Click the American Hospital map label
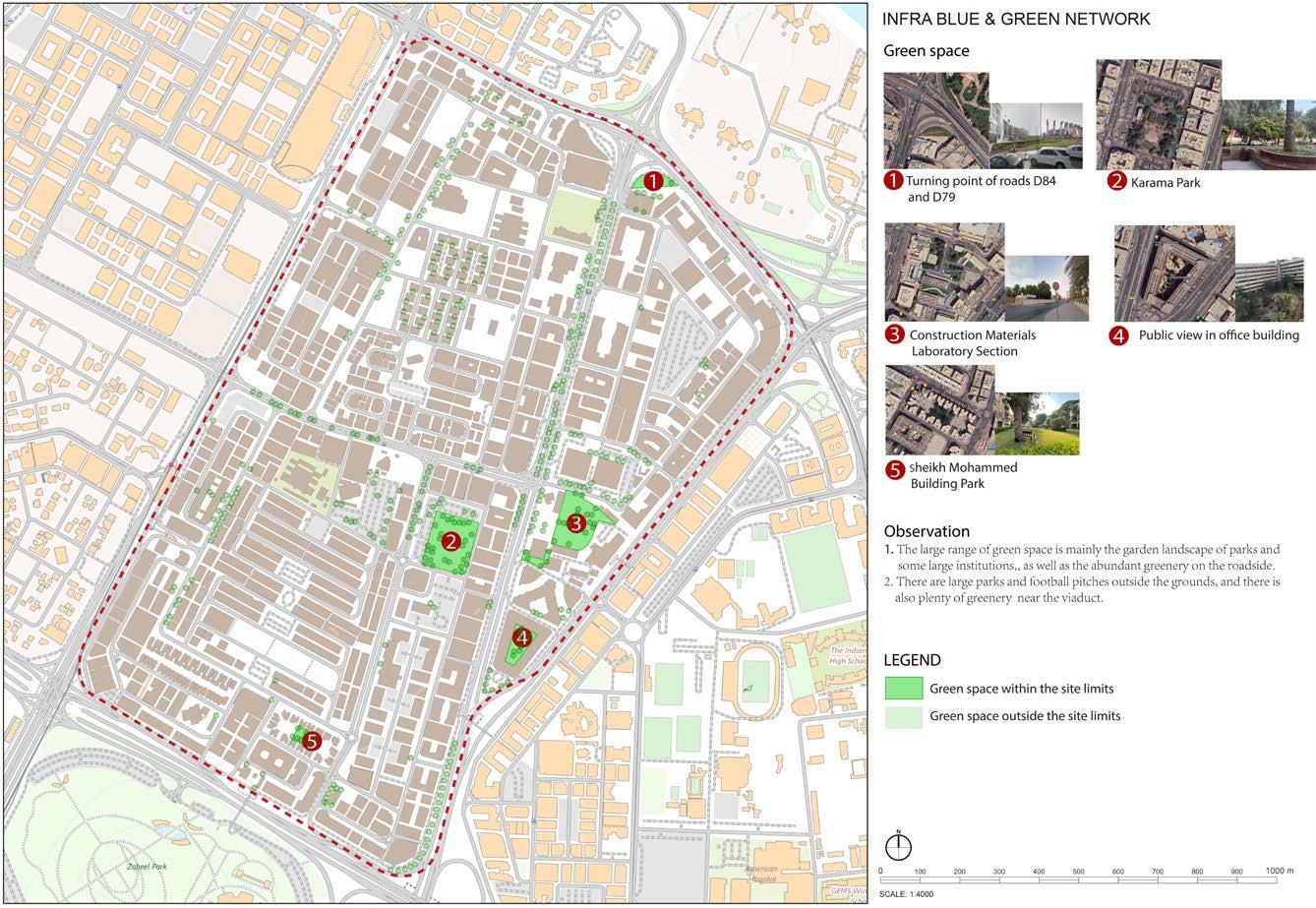Screen dimensions: 1316x908 (760, 875)
